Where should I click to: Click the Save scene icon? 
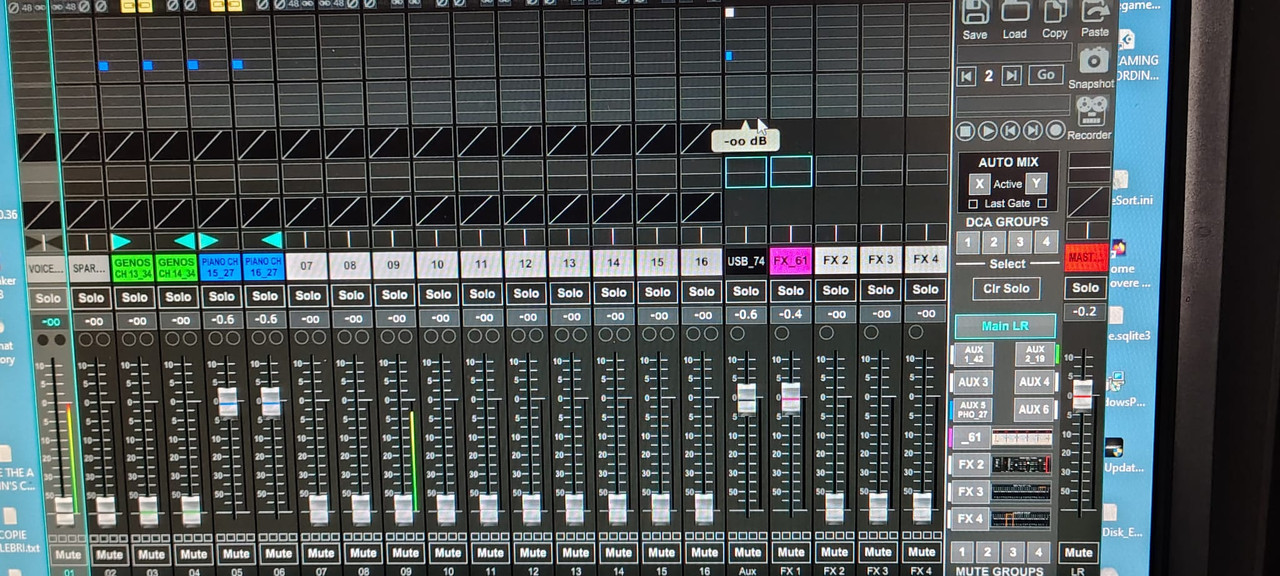(974, 11)
